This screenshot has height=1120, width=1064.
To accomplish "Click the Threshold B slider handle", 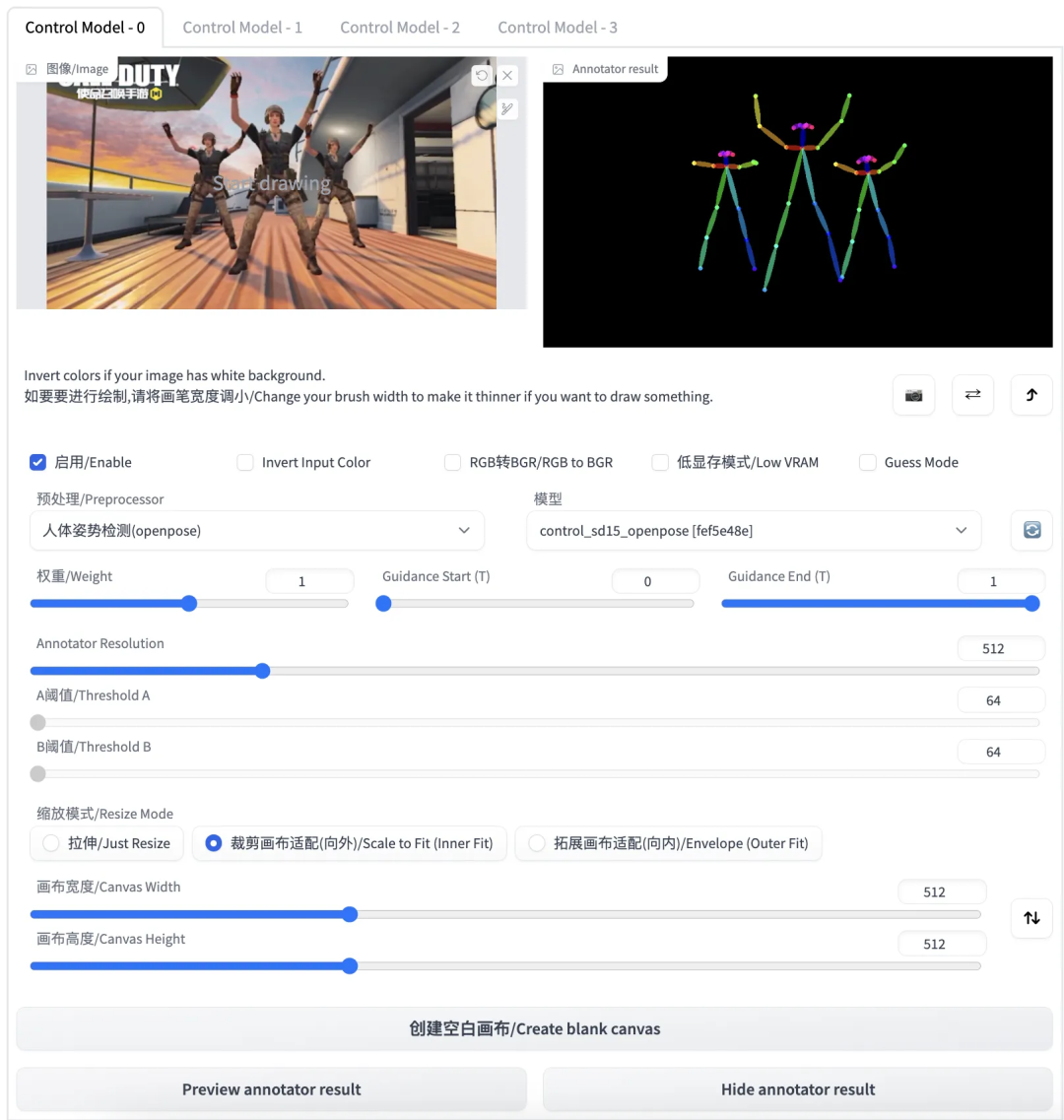I will (37, 773).
